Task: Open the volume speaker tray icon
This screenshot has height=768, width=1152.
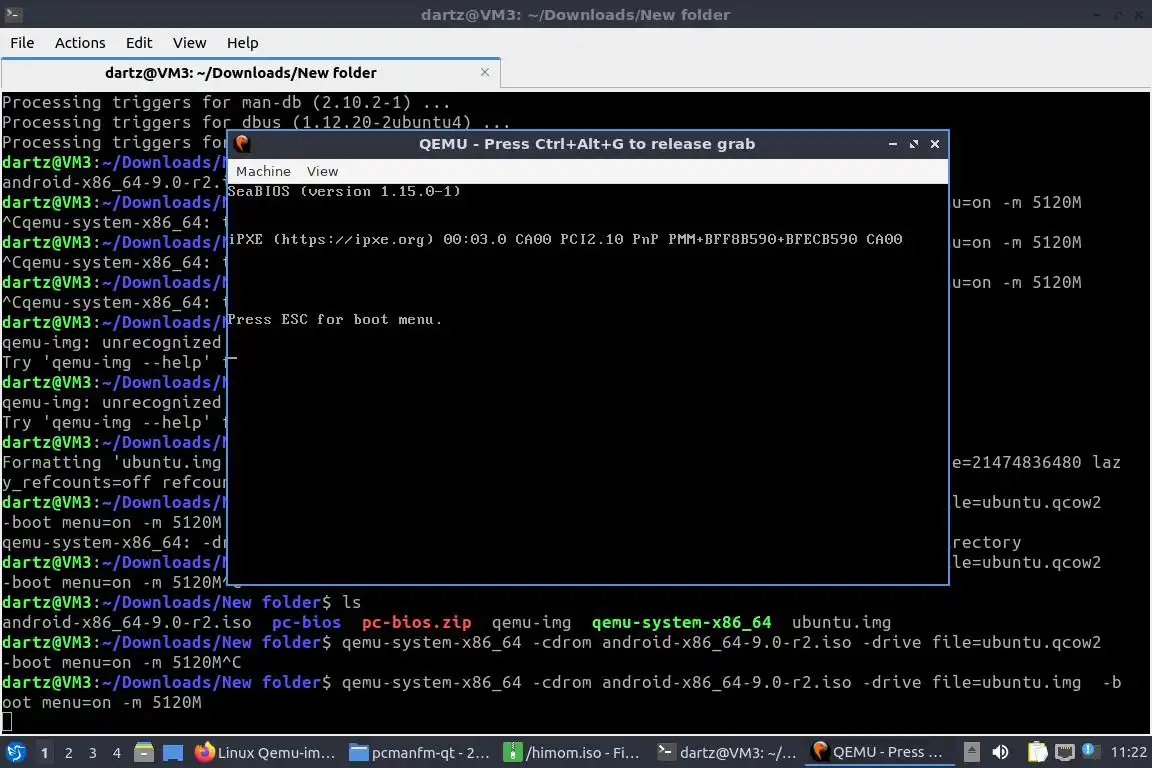Action: pyautogui.click(x=1000, y=752)
